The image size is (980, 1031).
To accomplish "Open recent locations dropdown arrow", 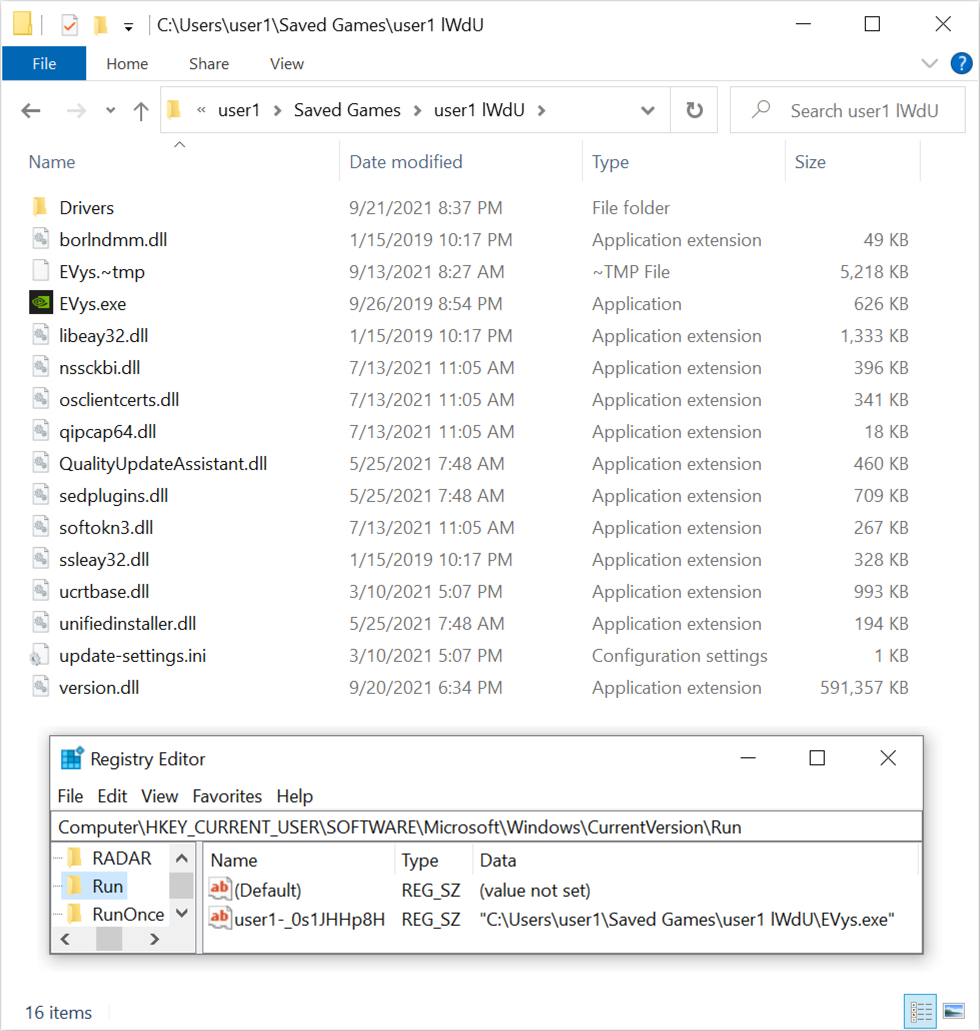I will [110, 110].
